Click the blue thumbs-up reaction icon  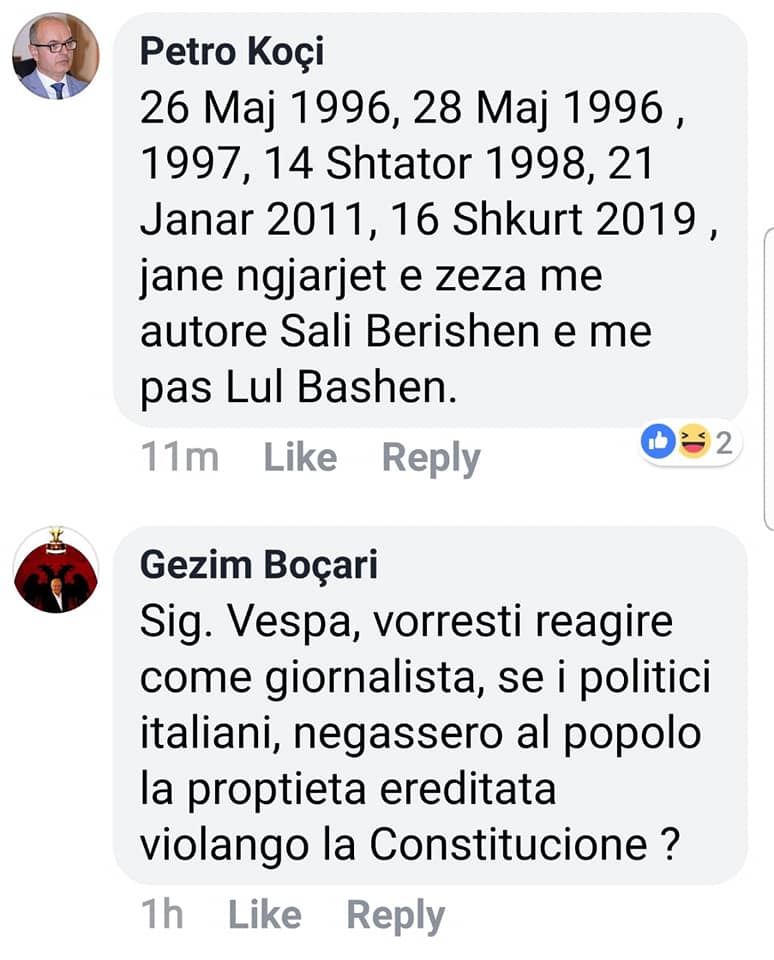coord(658,441)
